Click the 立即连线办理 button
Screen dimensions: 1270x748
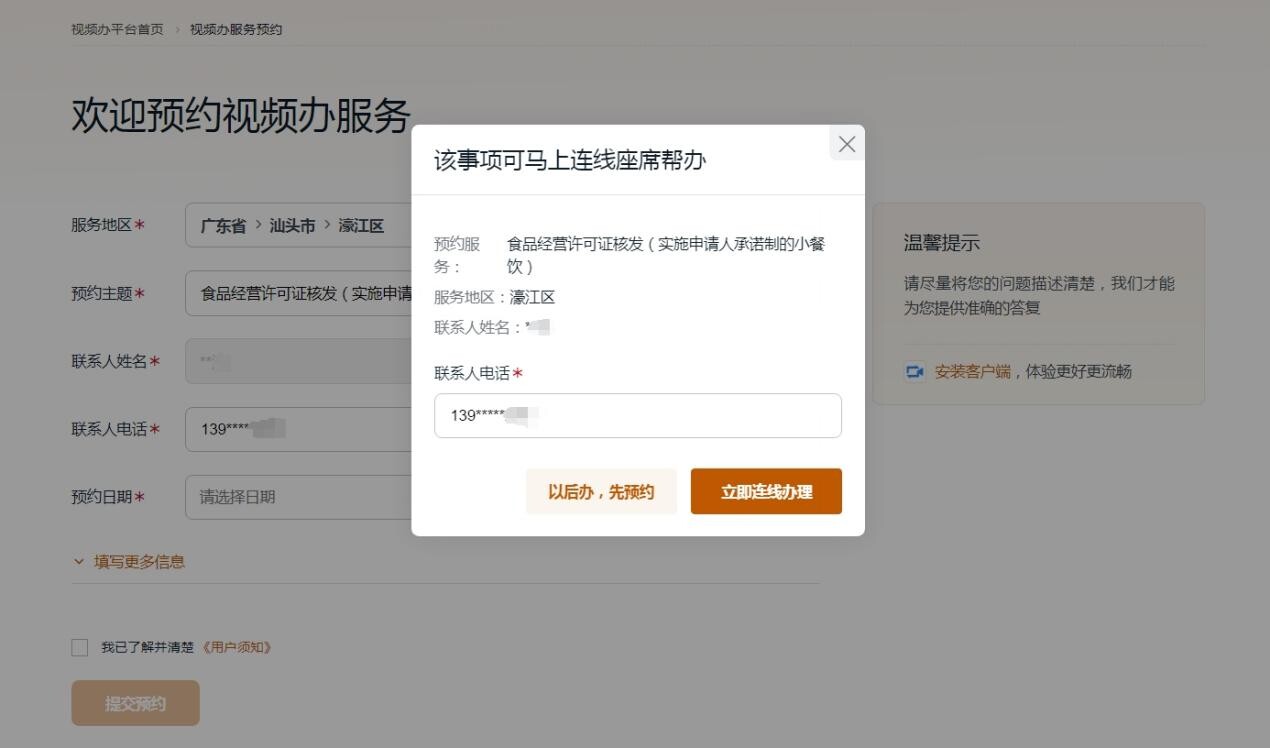pos(766,492)
